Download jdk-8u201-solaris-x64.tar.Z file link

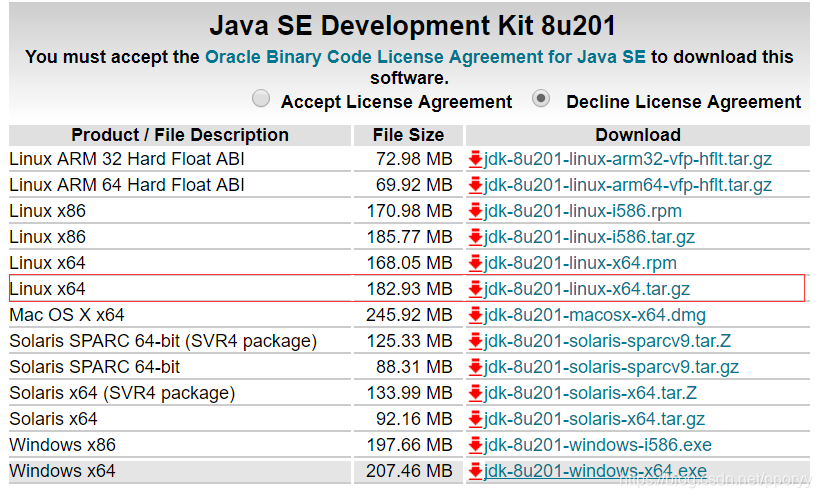(590, 393)
